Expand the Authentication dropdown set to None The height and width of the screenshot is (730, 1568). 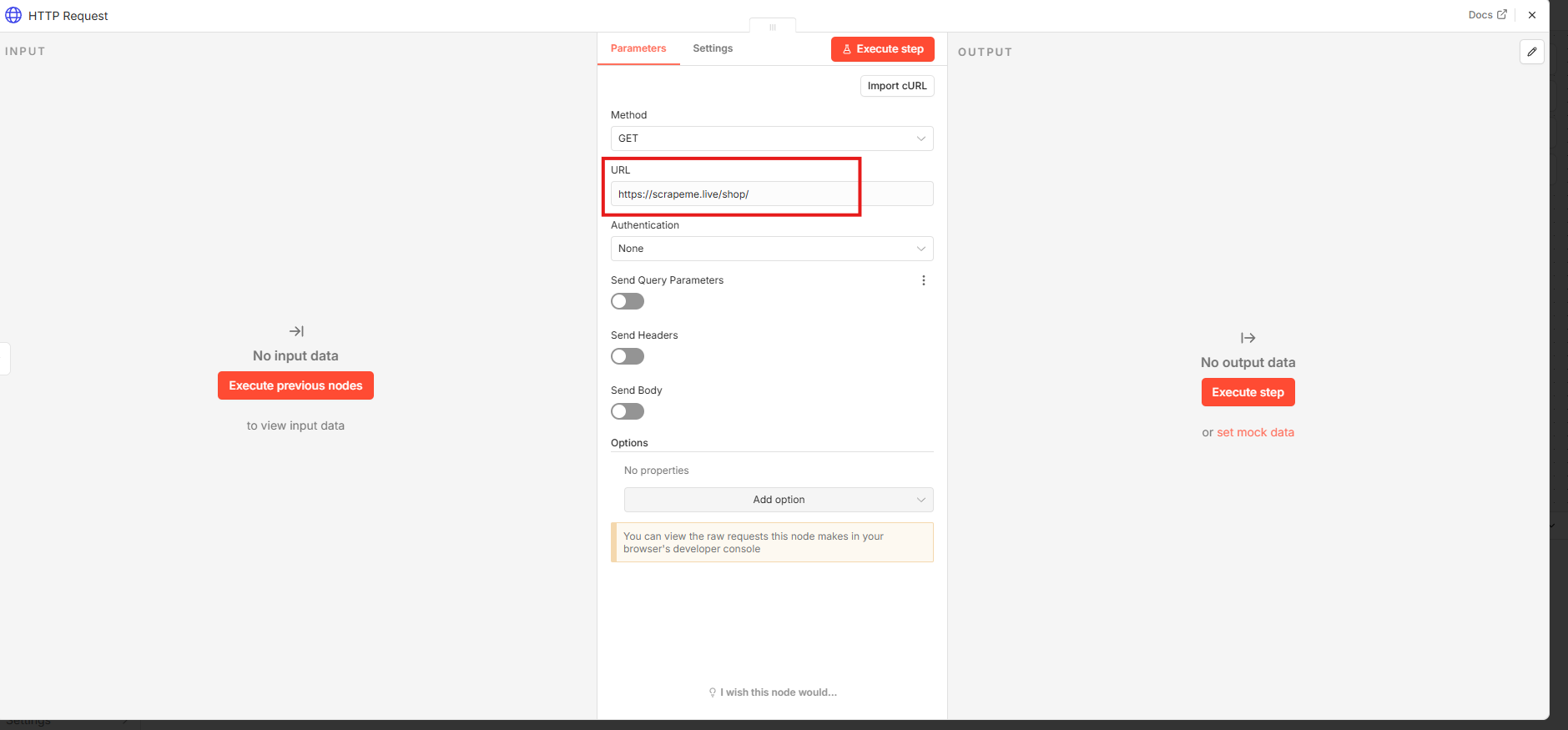click(x=771, y=249)
